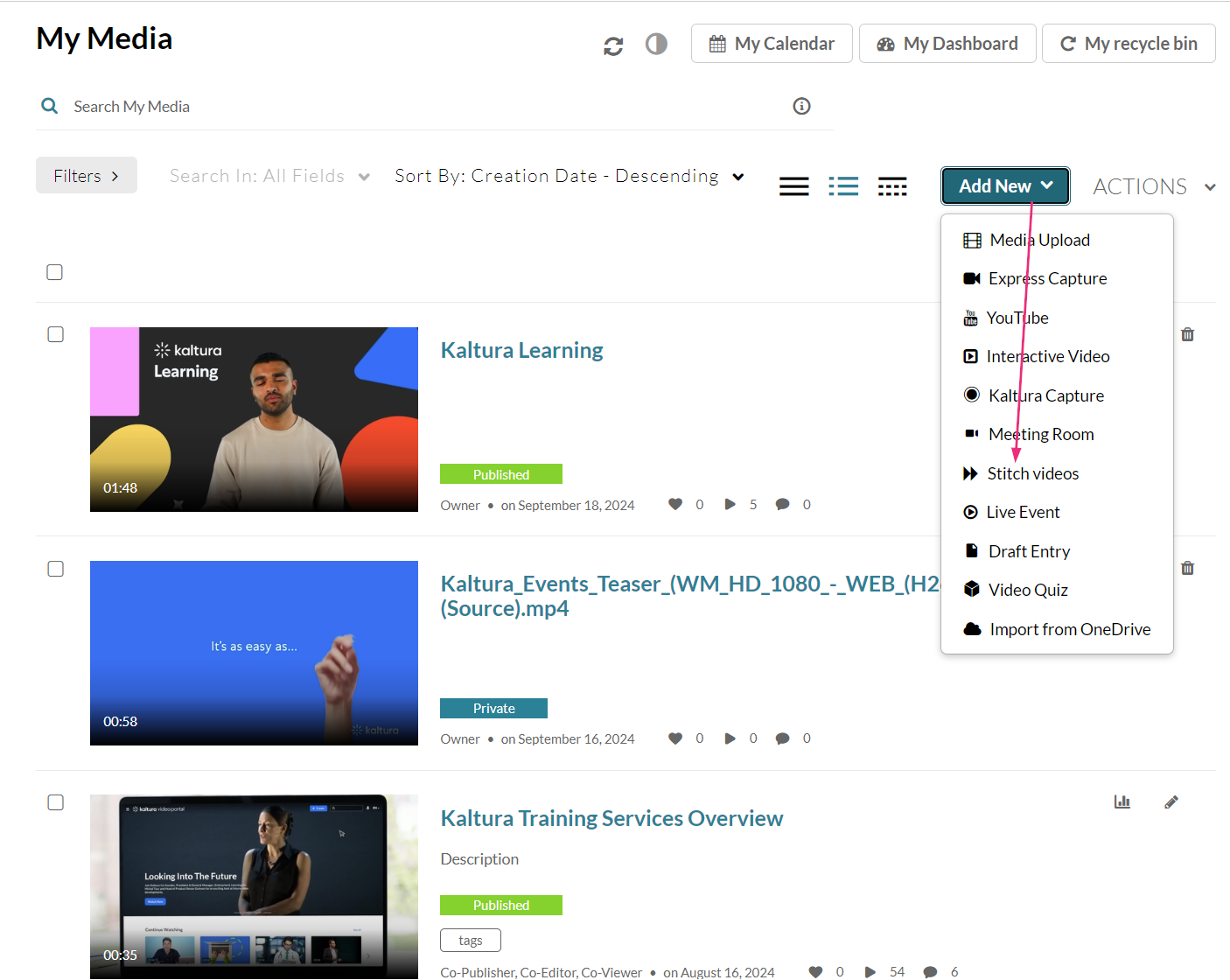
Task: Edit Kaltura Training Services Overview with pencil icon
Action: [1171, 801]
